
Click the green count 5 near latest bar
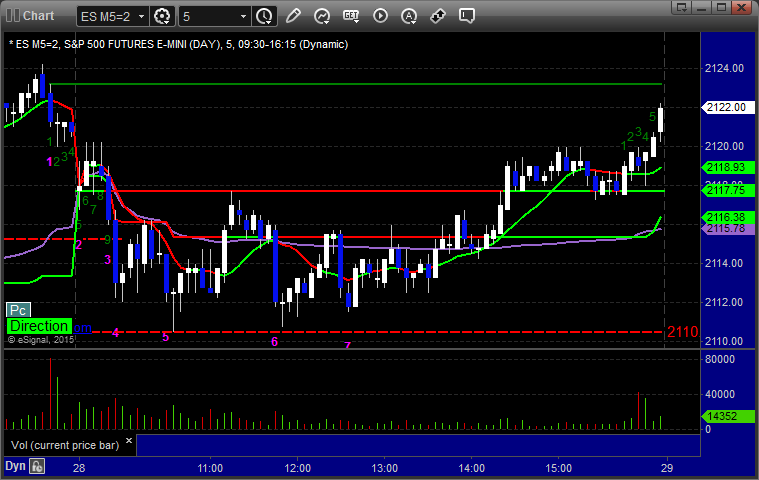click(652, 117)
